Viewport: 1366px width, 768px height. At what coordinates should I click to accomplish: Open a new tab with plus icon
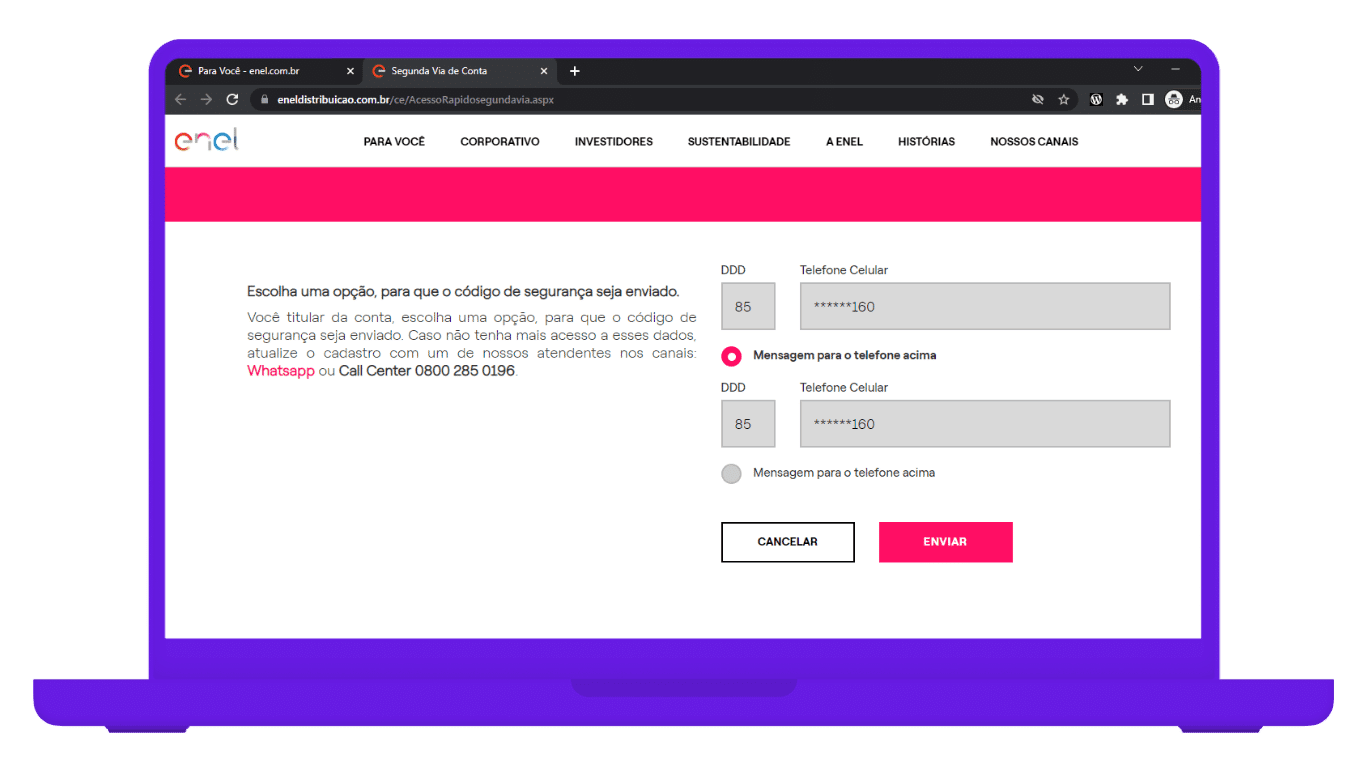[x=574, y=71]
